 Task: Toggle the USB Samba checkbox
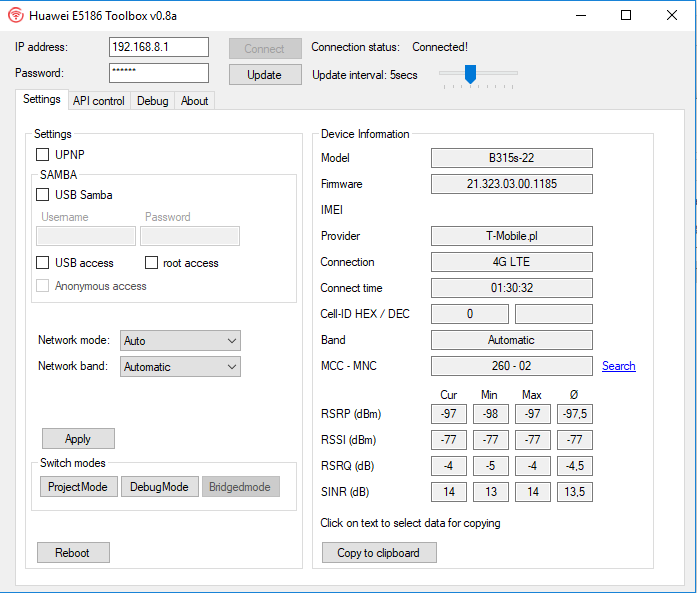point(43,195)
